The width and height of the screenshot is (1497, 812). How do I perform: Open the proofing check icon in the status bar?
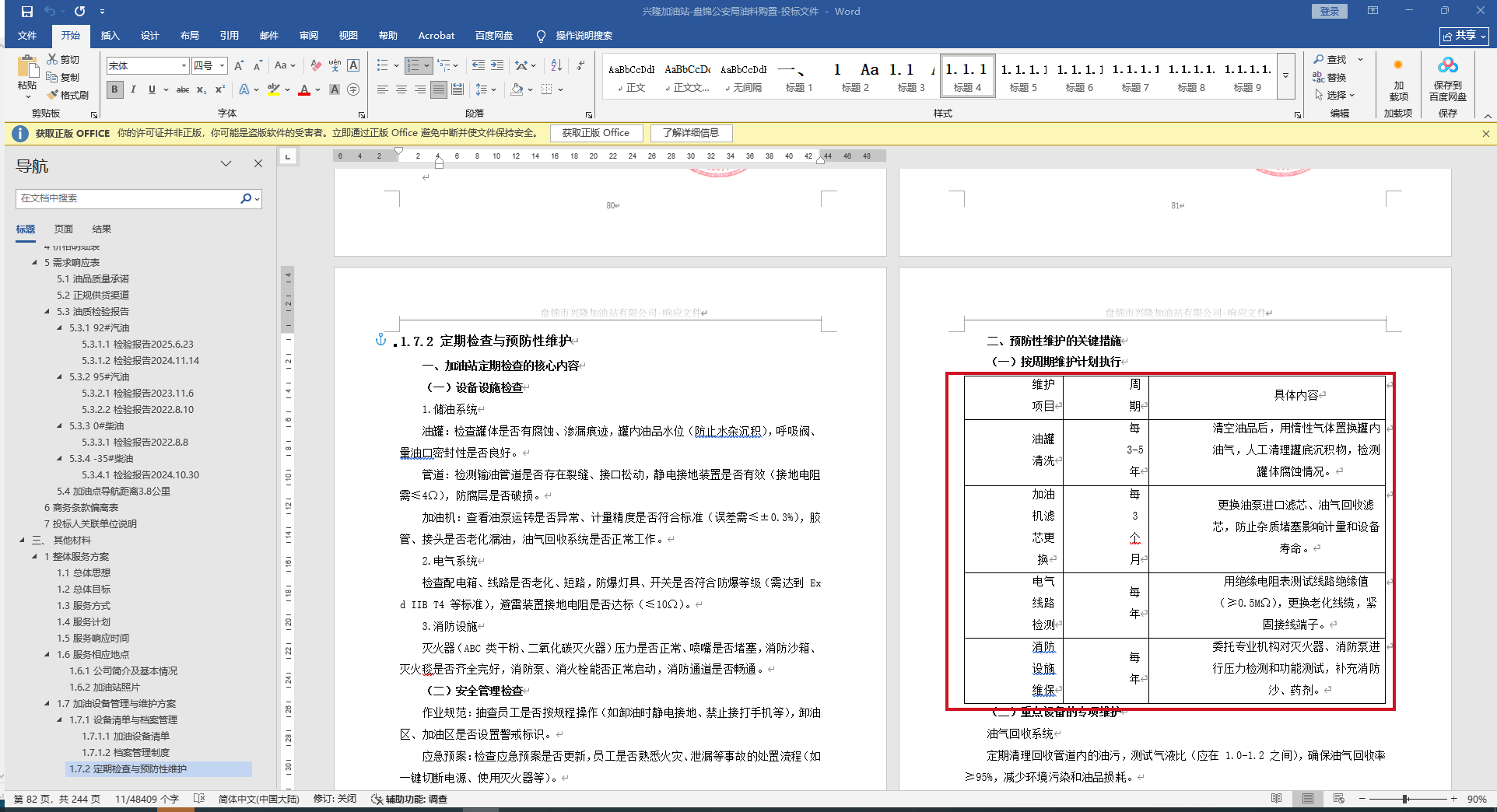coord(199,799)
